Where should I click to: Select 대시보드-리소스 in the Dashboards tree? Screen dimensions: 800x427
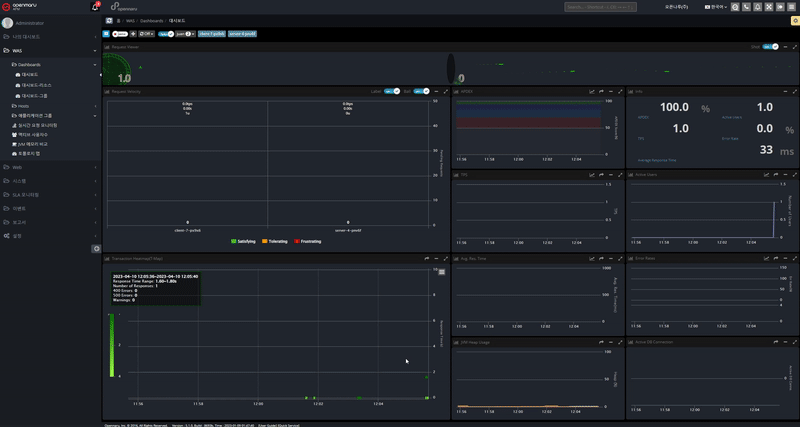[x=37, y=85]
